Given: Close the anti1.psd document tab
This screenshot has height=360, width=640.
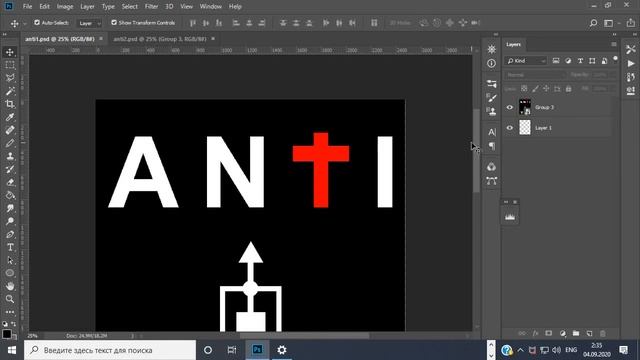Looking at the screenshot, I should pos(101,39).
